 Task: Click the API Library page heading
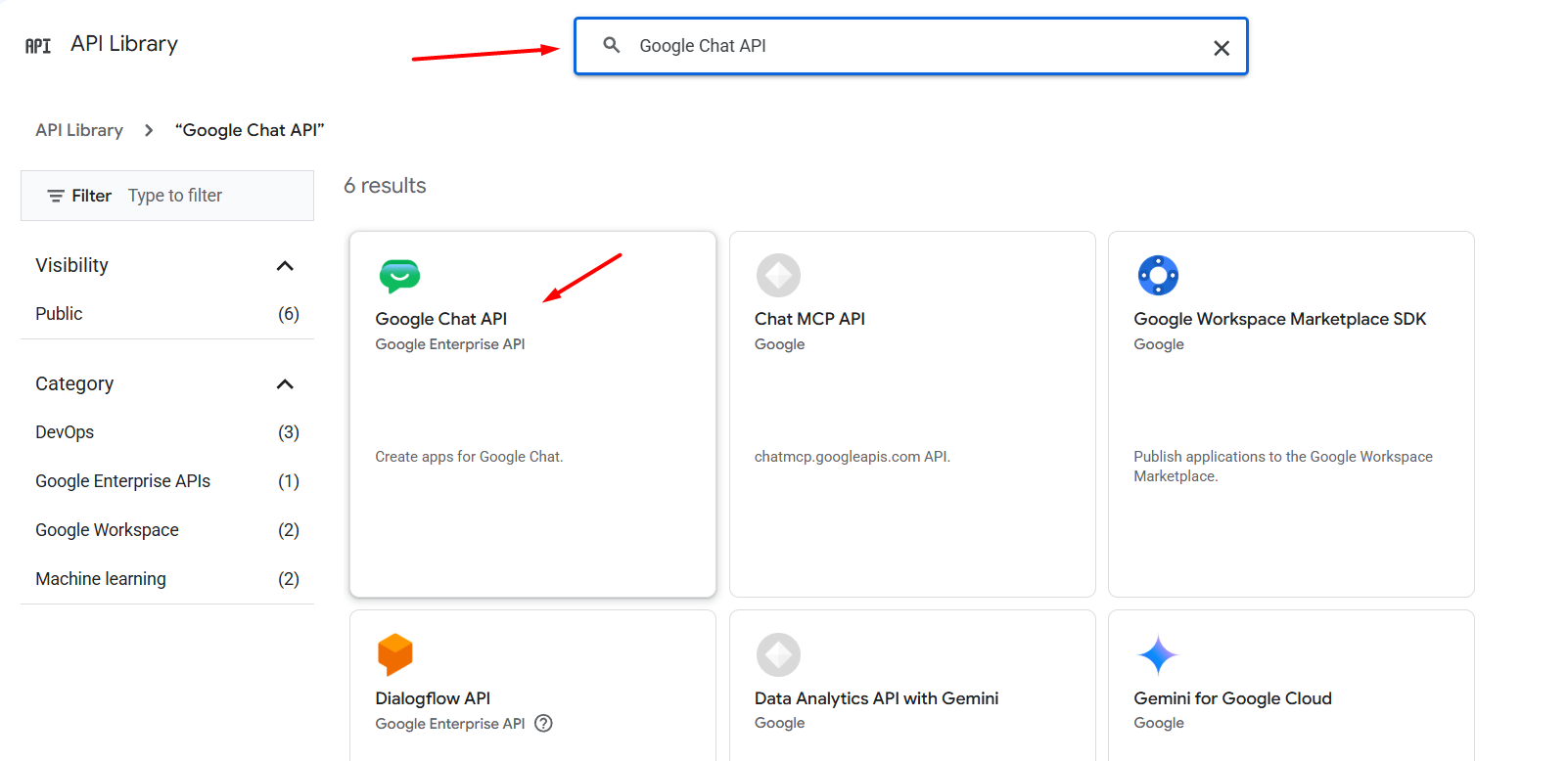coord(124,44)
